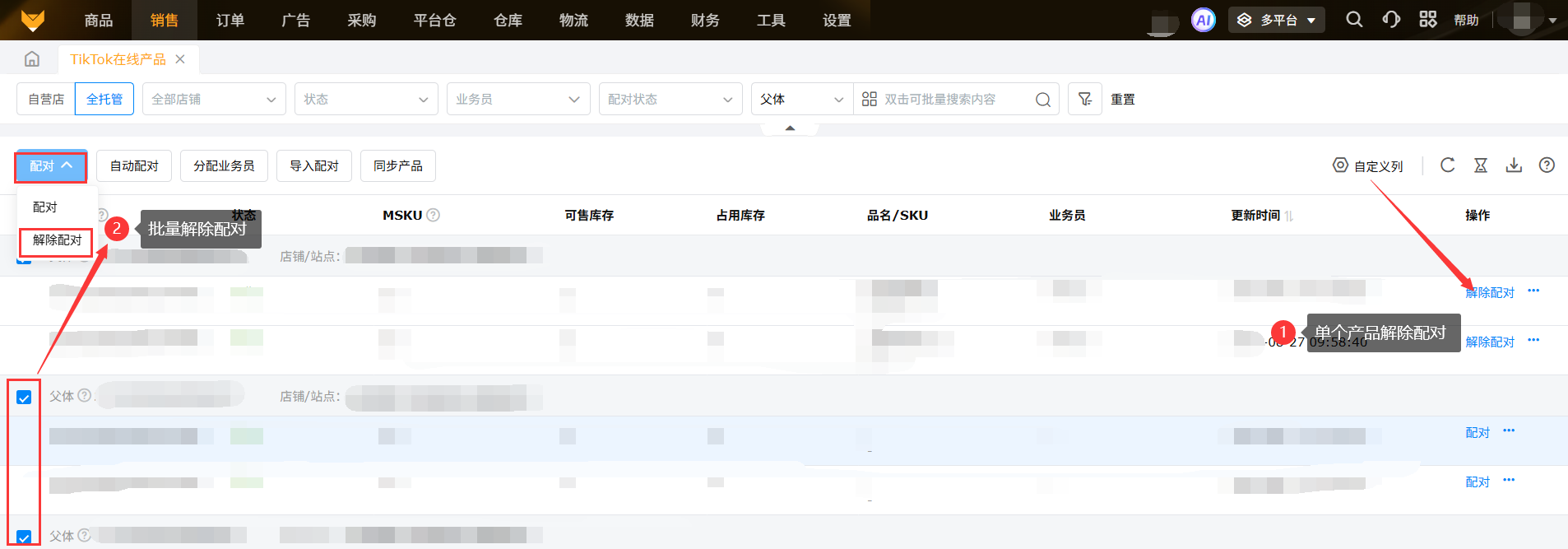The height and width of the screenshot is (549, 1568).
Task: Collapse the filter panel arrow
Action: (x=790, y=128)
